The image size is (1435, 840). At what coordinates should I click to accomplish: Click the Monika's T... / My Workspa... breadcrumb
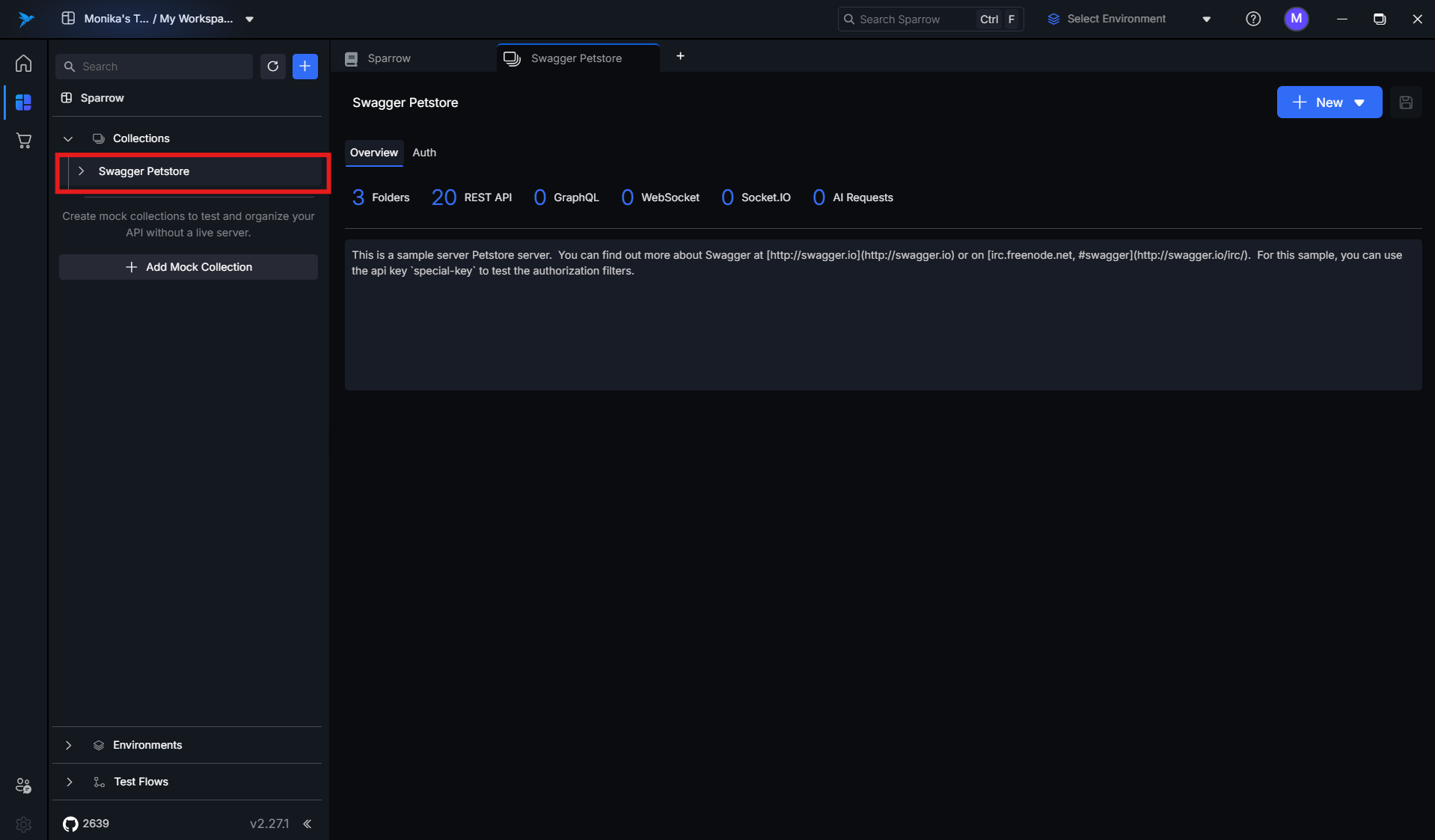click(159, 19)
